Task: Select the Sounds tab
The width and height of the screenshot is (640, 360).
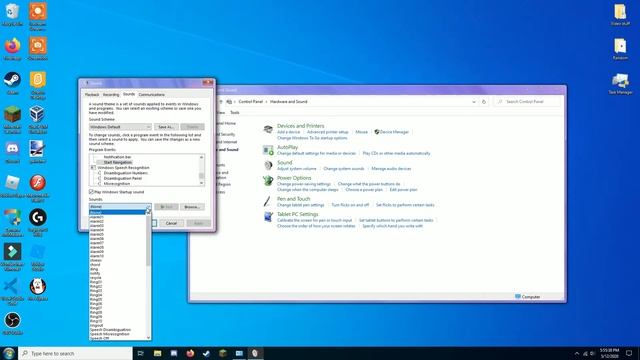Action: [129, 94]
